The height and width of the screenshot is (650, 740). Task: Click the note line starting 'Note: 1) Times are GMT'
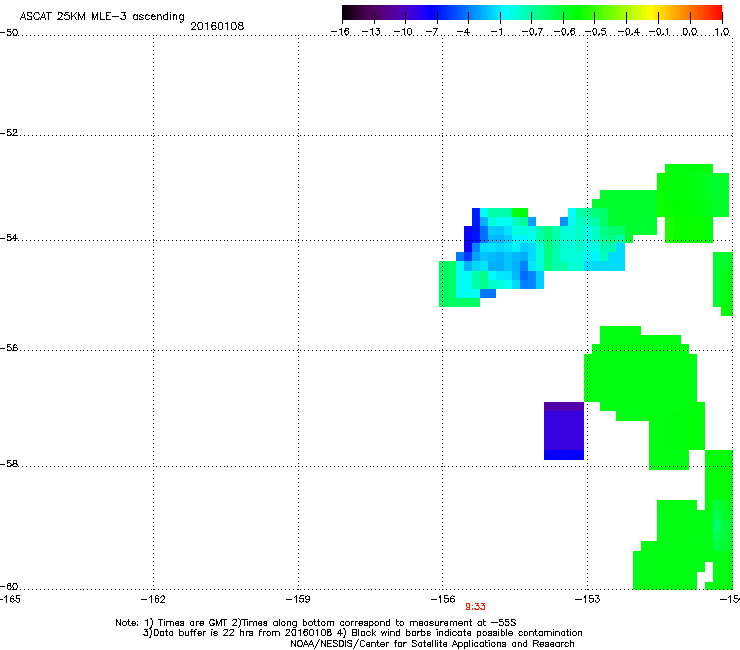tap(316, 623)
